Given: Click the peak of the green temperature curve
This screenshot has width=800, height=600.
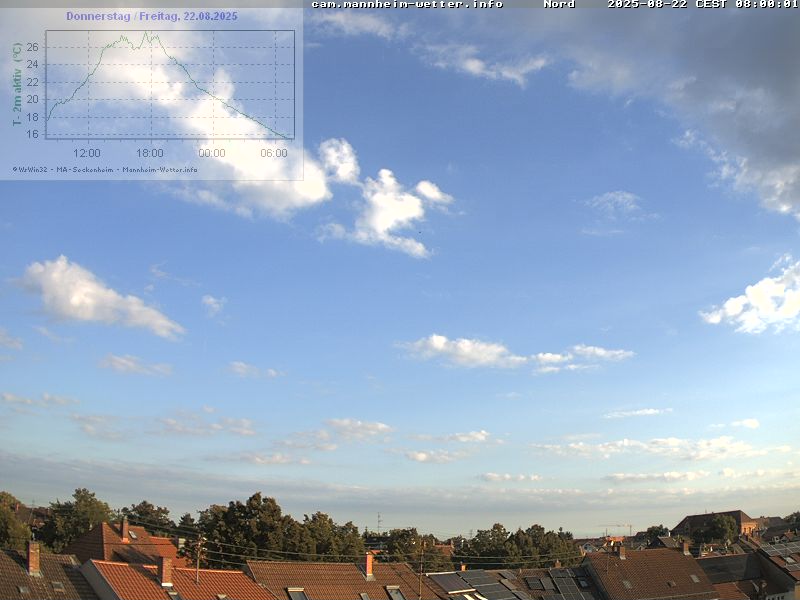Looking at the screenshot, I should point(145,33).
